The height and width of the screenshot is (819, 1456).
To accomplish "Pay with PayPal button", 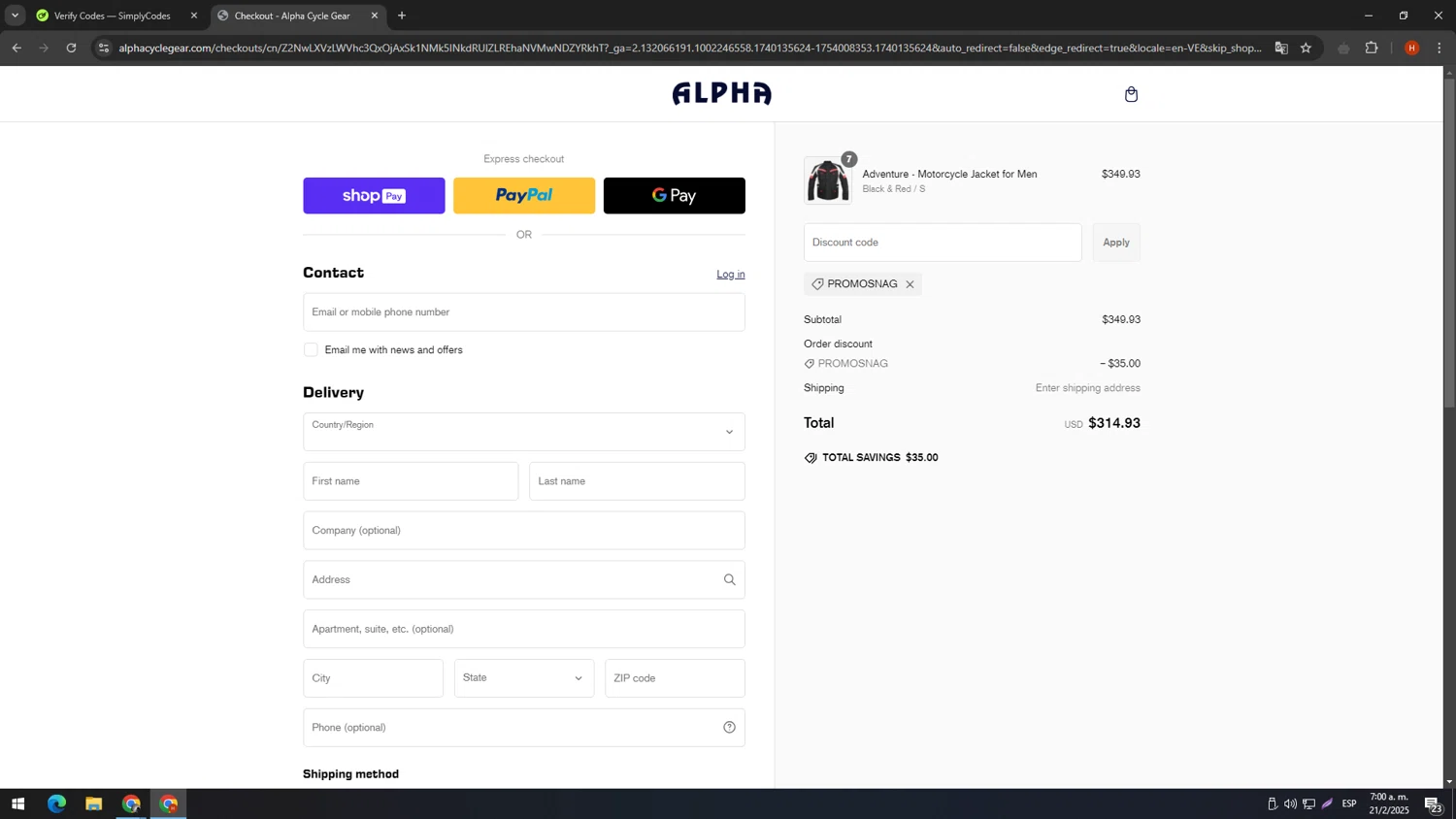I will point(524,196).
